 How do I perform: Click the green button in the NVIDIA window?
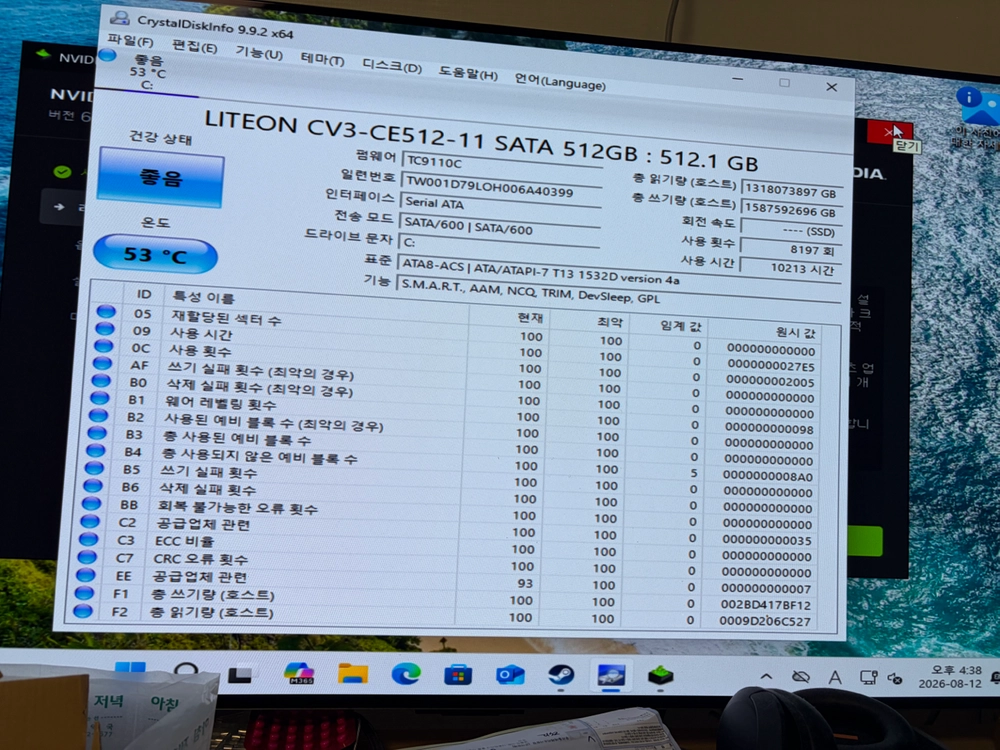click(x=865, y=541)
